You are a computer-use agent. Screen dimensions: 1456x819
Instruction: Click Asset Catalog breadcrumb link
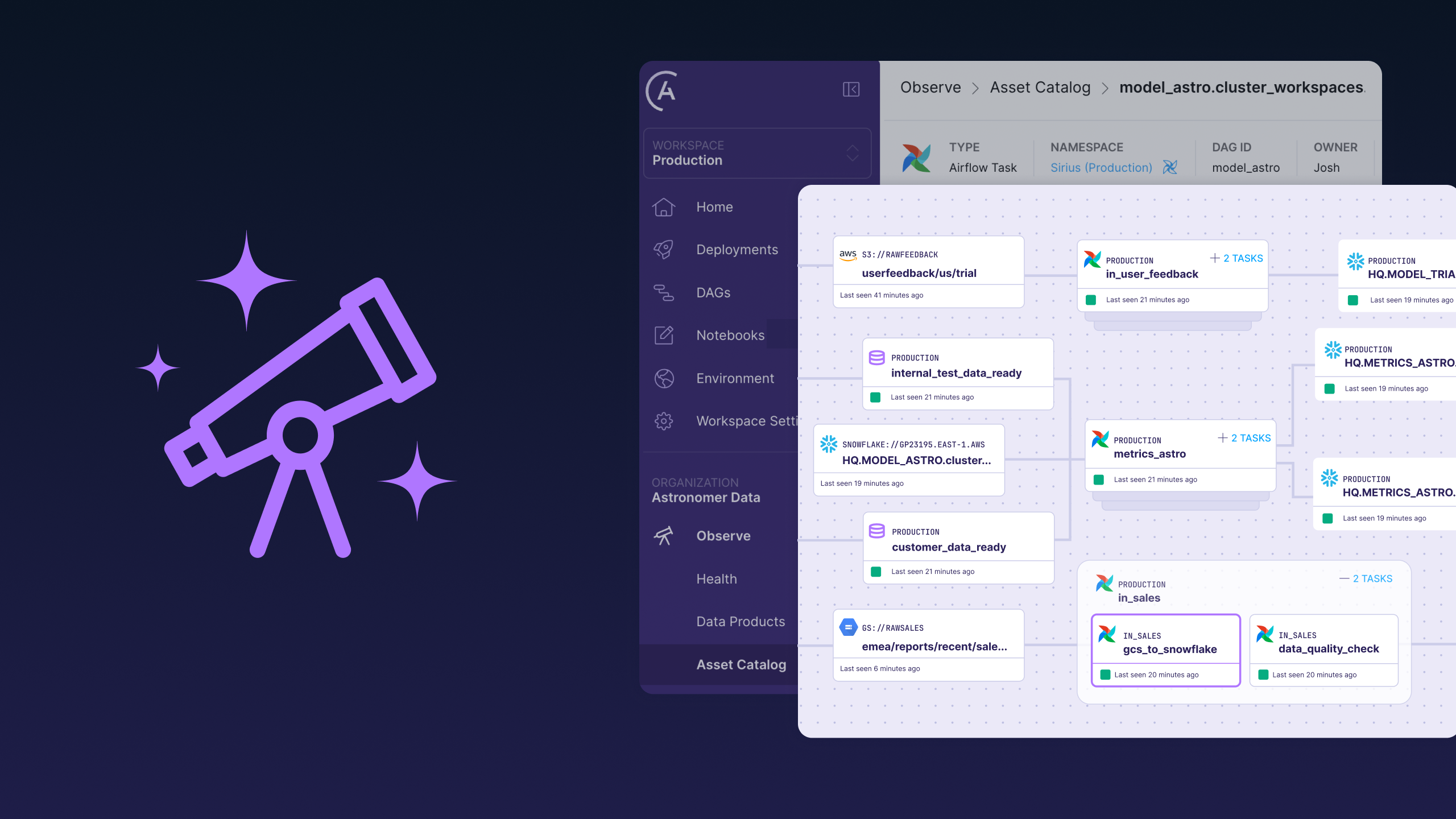click(x=1040, y=88)
